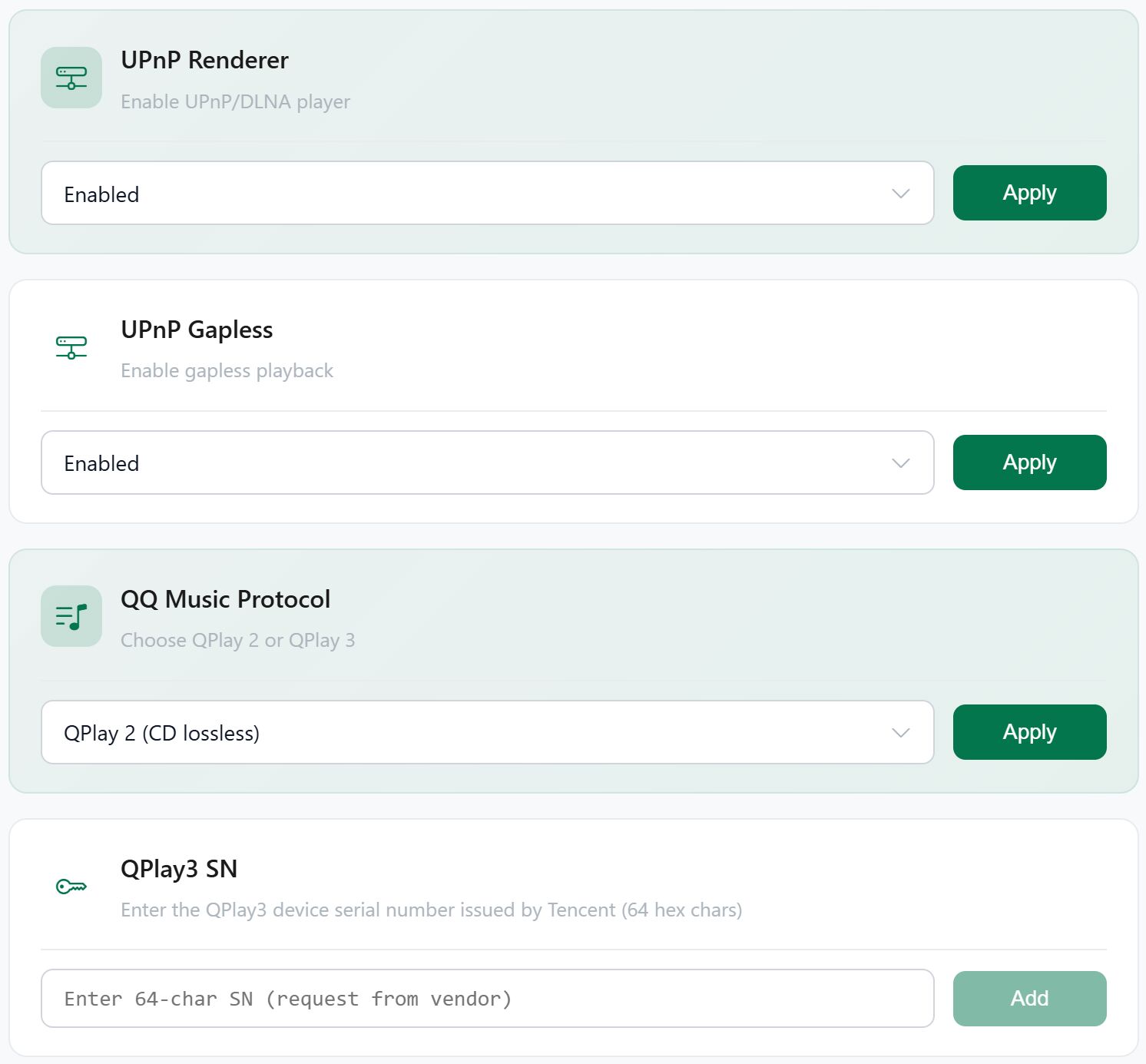This screenshot has width=1146, height=1064.
Task: Click the QPlay3 SN heading
Action: click(179, 869)
